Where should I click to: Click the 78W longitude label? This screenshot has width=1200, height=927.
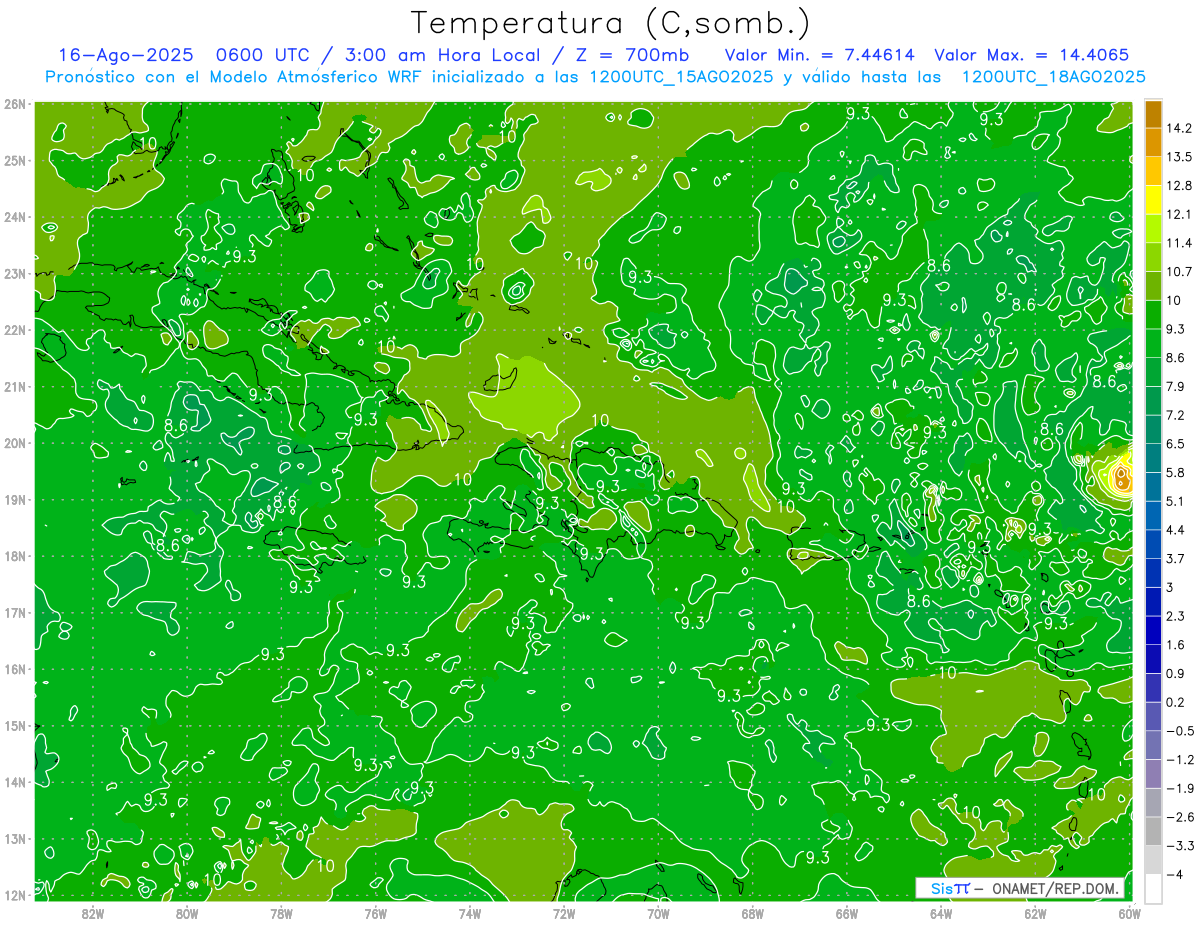(x=281, y=913)
